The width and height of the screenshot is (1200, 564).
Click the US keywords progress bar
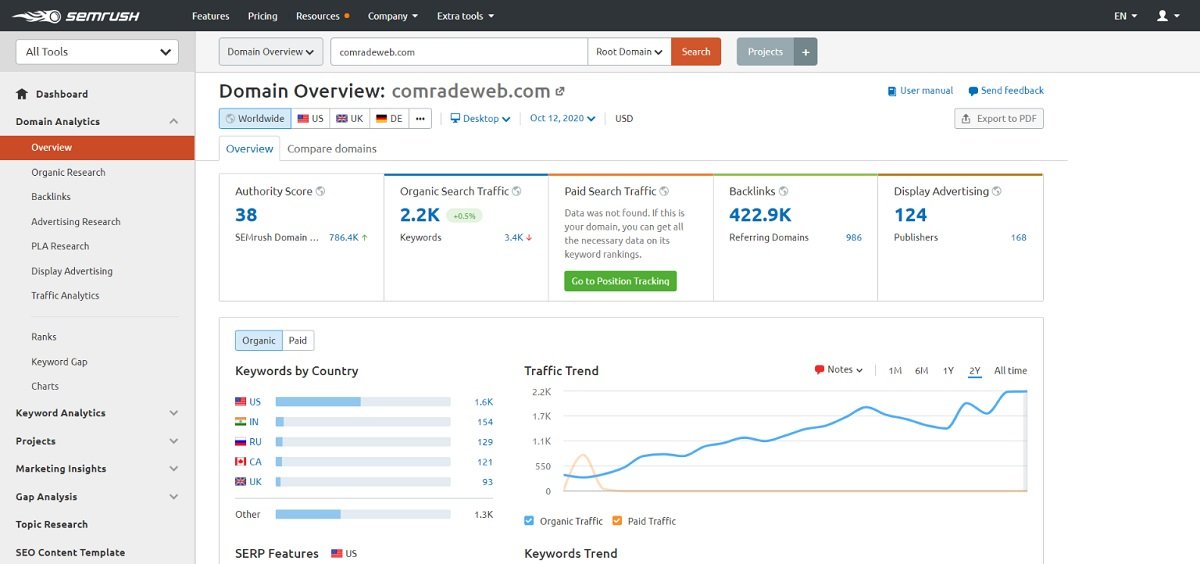363,402
